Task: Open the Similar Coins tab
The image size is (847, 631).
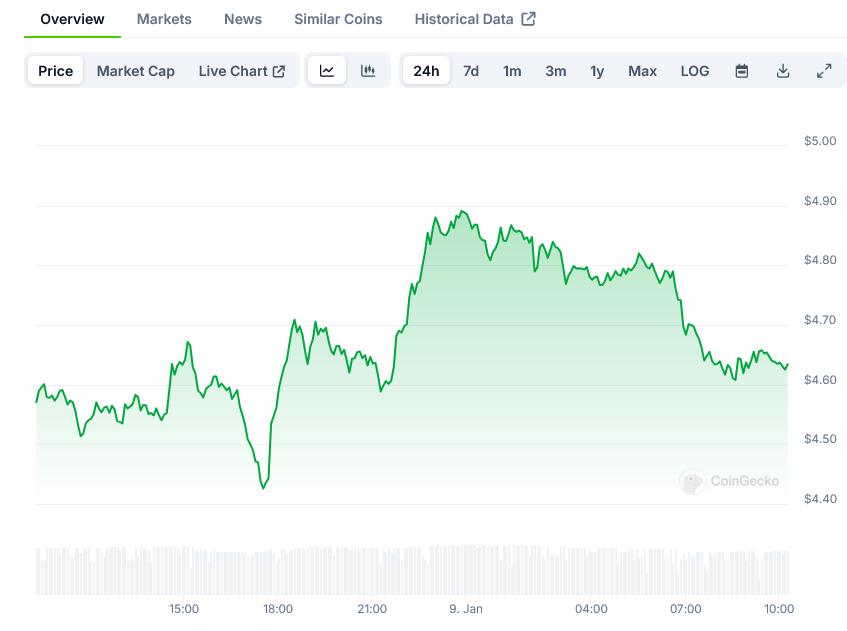Action: click(x=338, y=19)
